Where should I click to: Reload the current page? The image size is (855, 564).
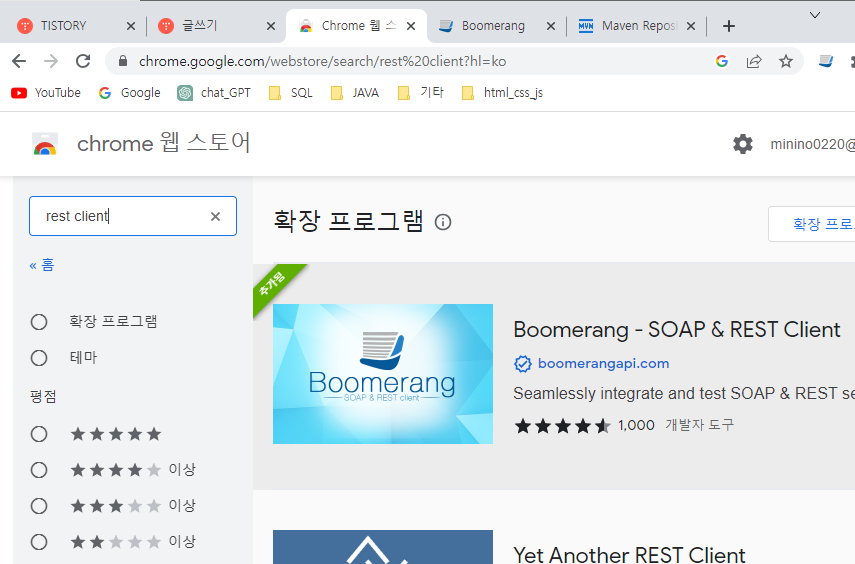(83, 61)
